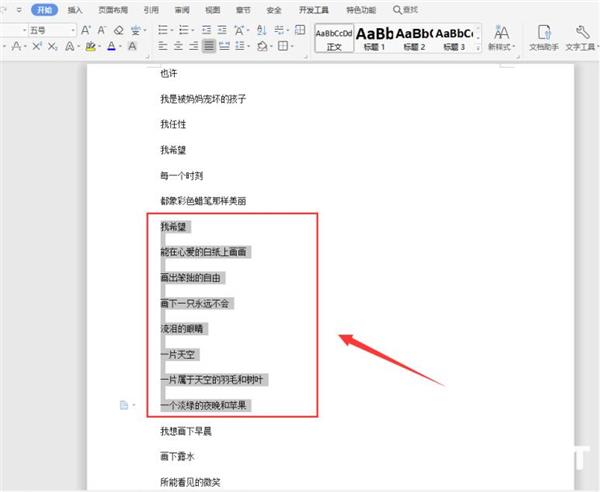Click the document margin icon beside last selected line

coord(124,405)
